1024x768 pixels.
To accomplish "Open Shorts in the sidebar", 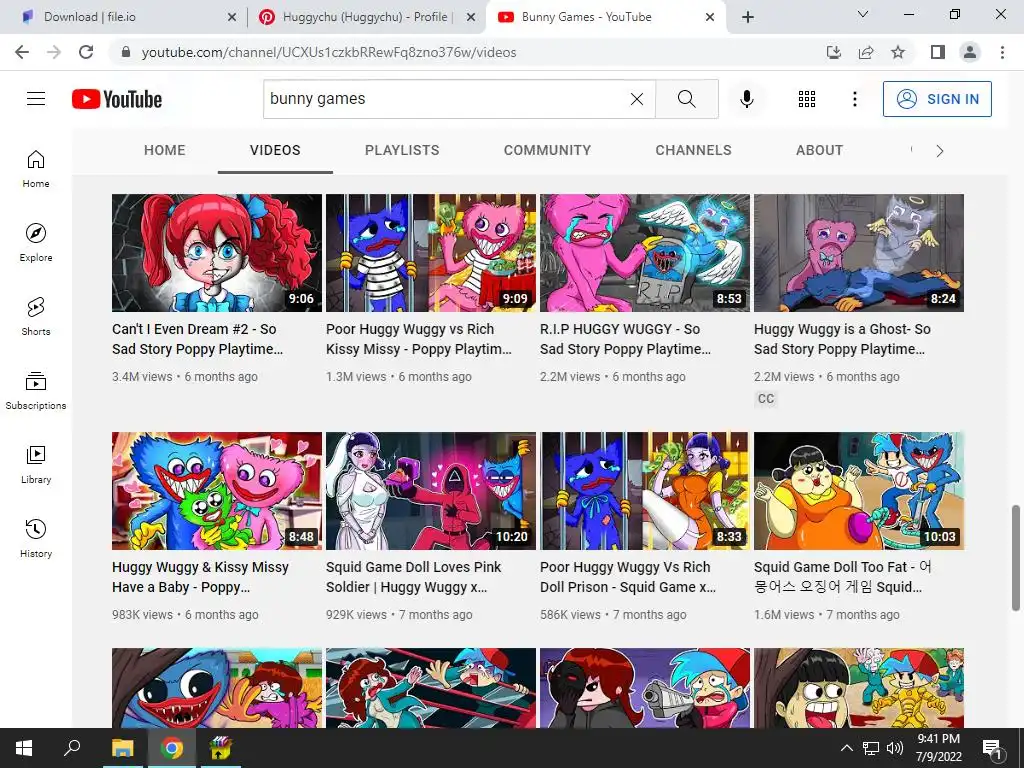I will pyautogui.click(x=36, y=316).
